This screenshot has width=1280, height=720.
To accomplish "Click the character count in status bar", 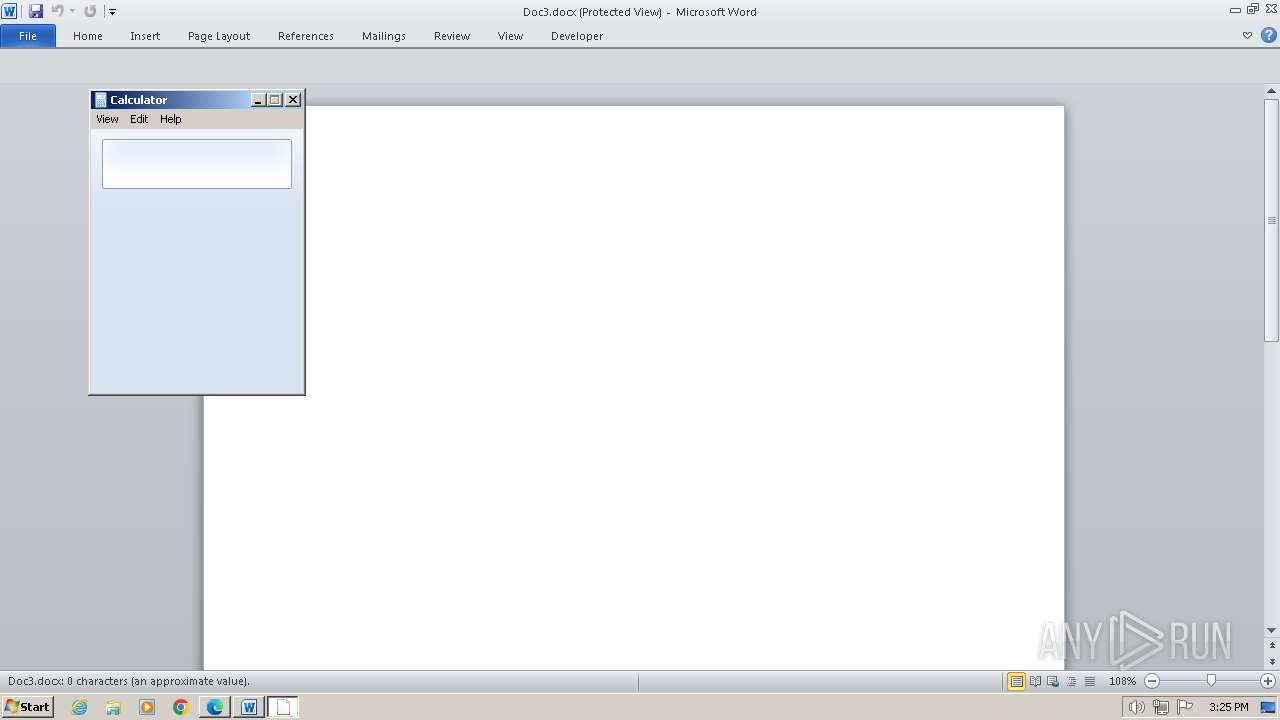I will click(x=129, y=681).
